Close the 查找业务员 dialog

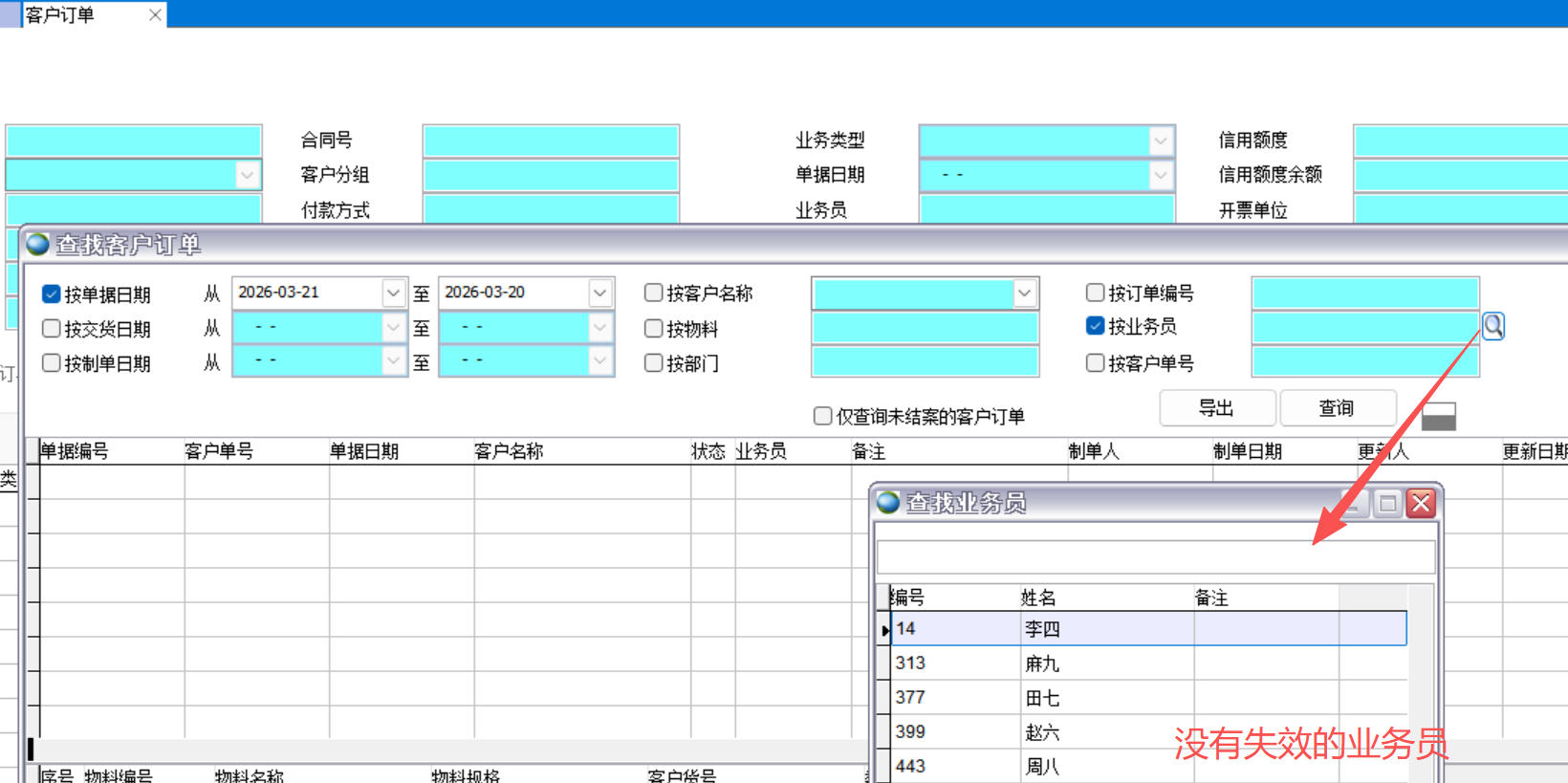click(x=1421, y=503)
